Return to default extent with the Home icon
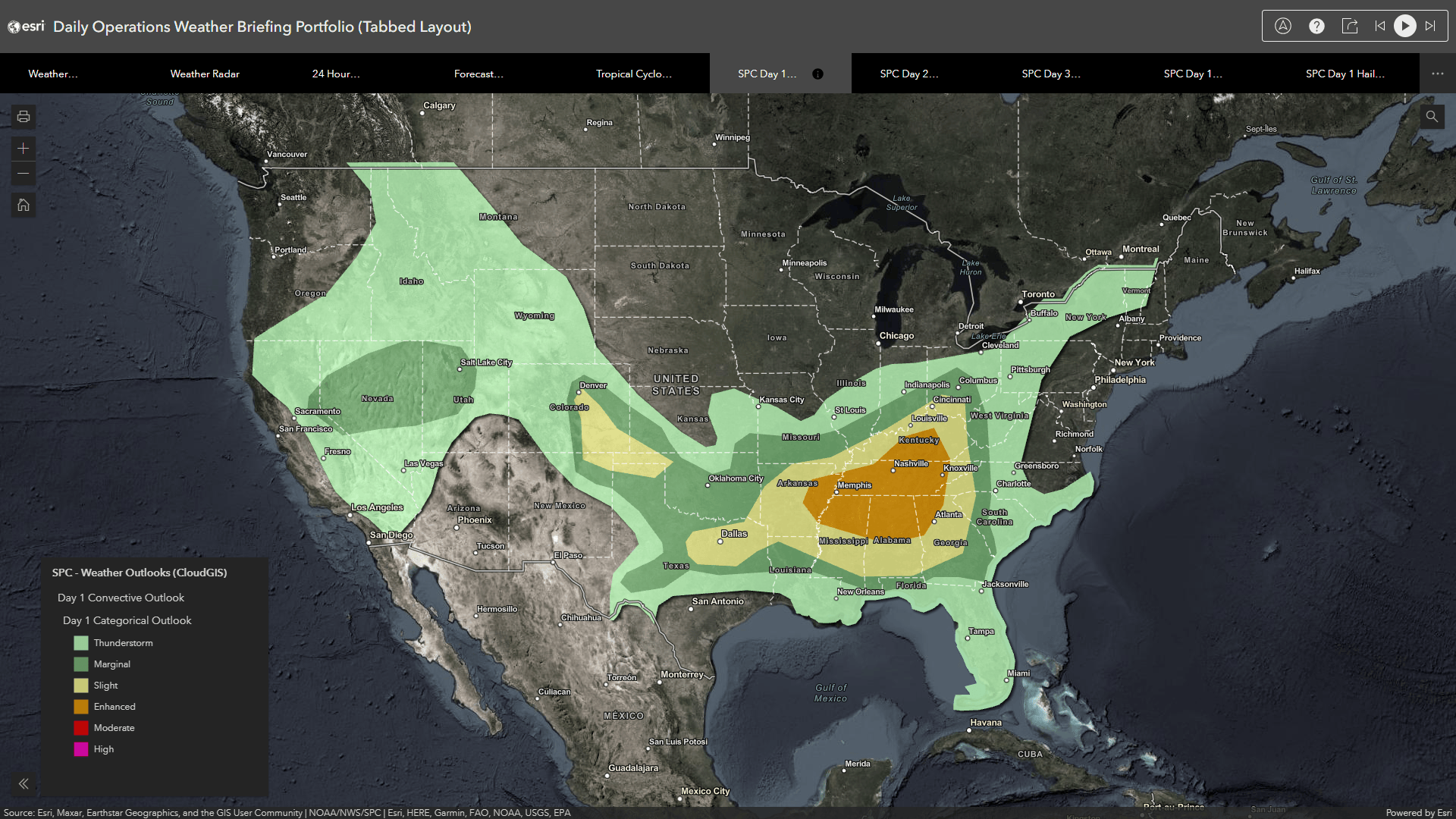This screenshot has height=819, width=1456. pos(23,205)
